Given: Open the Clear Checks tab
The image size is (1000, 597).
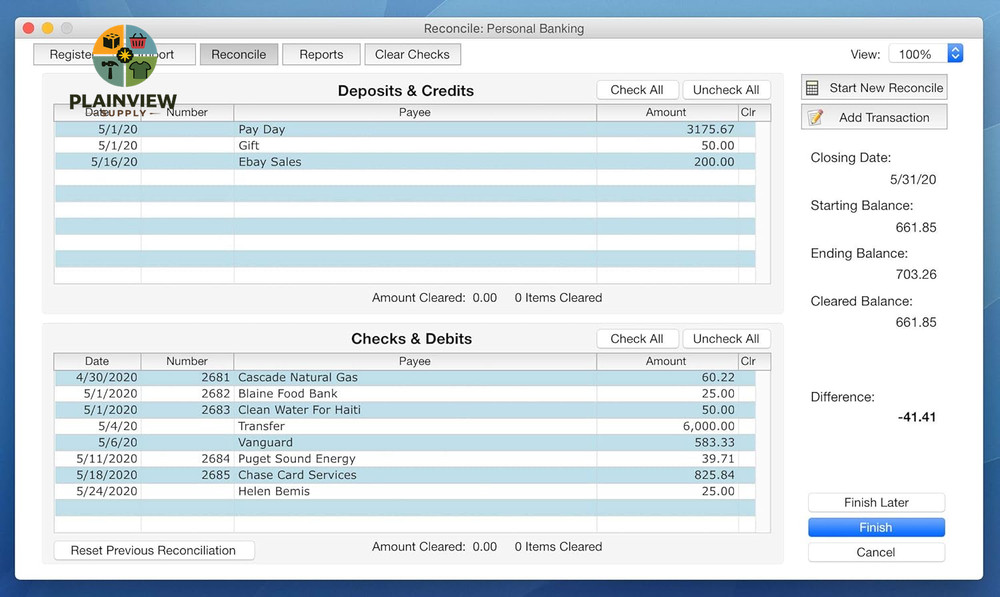Looking at the screenshot, I should point(413,54).
